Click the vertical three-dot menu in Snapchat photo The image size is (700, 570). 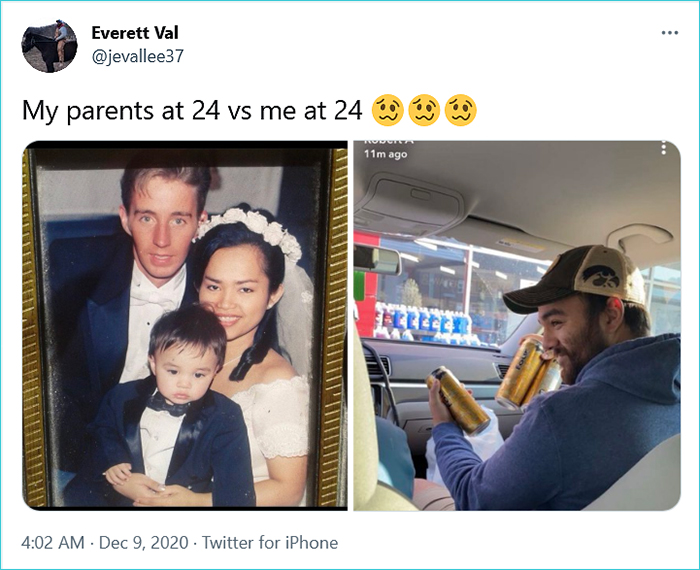coord(663,148)
